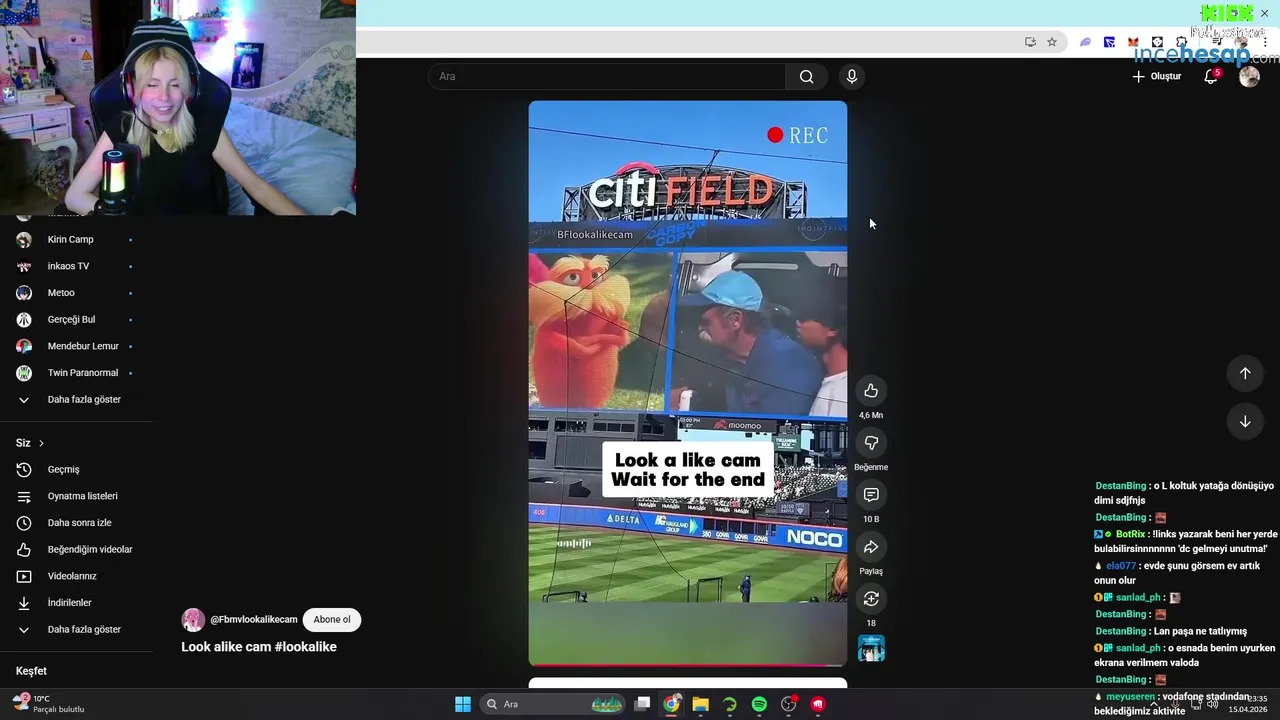Screen dimensions: 1280x720
Task: Dislike the Short with thumbs down
Action: tap(871, 443)
